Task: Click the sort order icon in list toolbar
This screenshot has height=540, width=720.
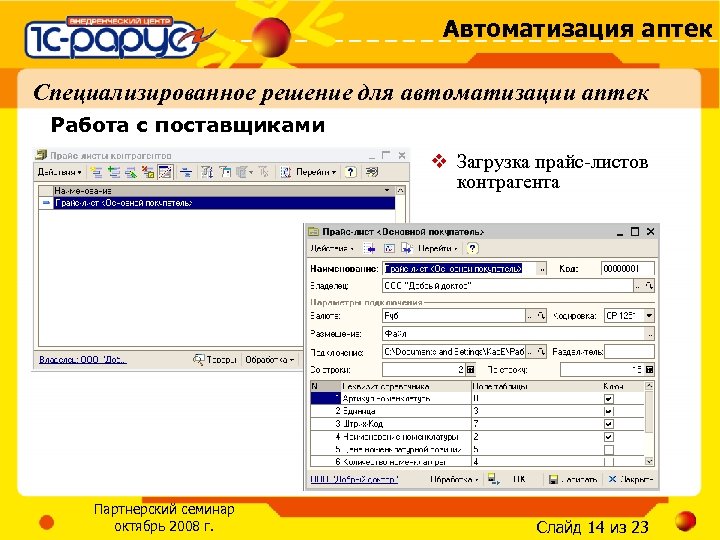Action: (207, 172)
